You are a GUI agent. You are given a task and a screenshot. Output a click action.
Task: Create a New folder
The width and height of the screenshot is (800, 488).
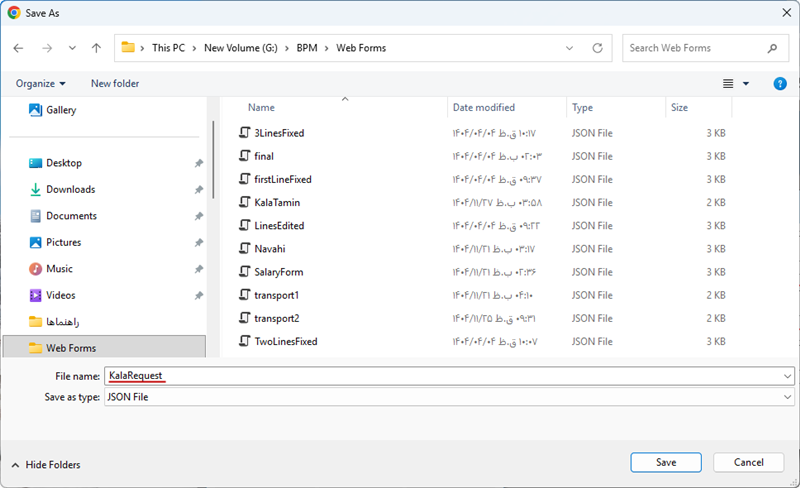coord(115,84)
